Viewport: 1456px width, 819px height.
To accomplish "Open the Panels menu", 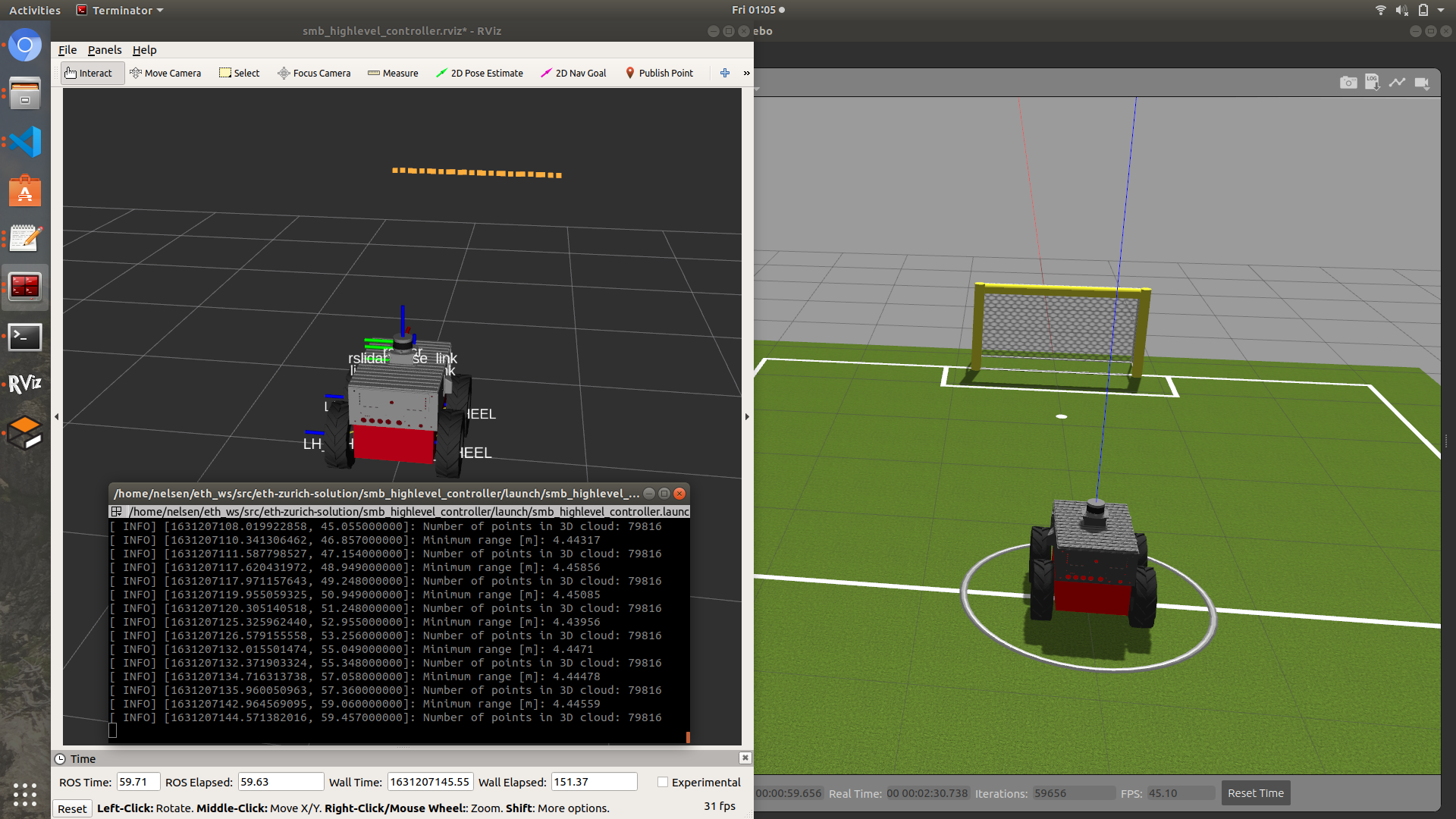I will pyautogui.click(x=105, y=50).
